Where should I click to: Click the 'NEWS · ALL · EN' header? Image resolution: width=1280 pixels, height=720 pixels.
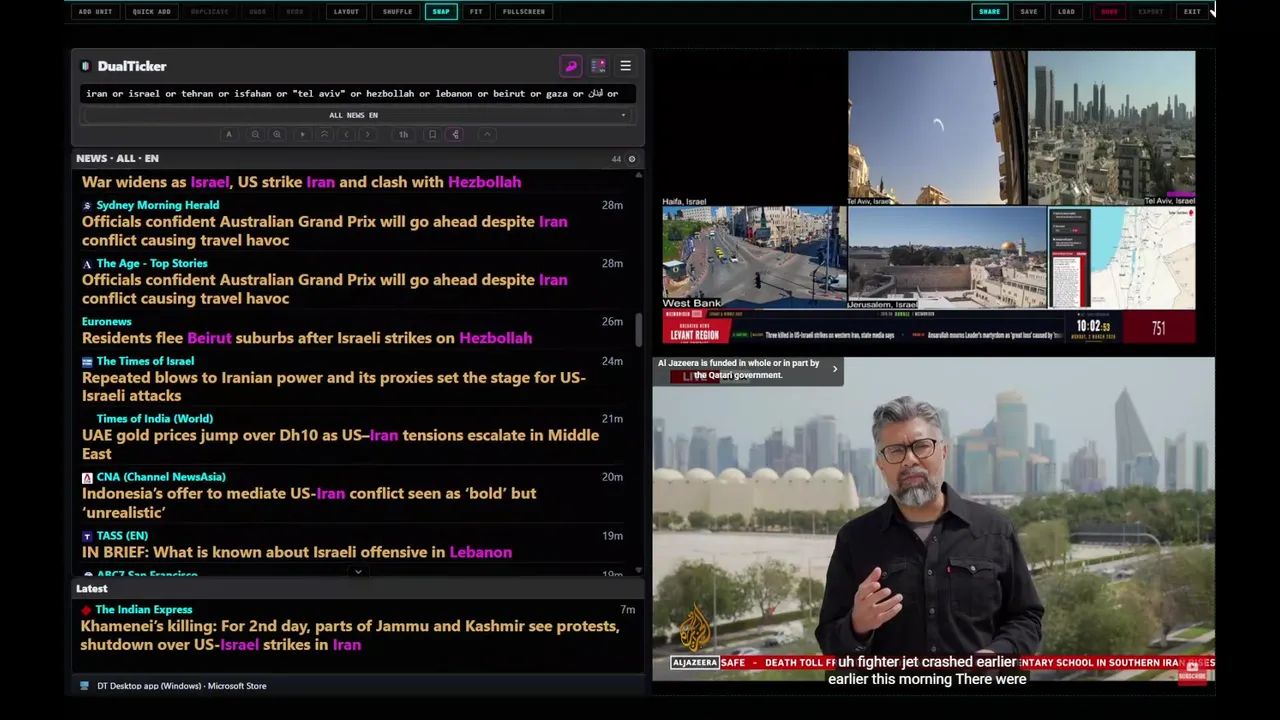[117, 158]
